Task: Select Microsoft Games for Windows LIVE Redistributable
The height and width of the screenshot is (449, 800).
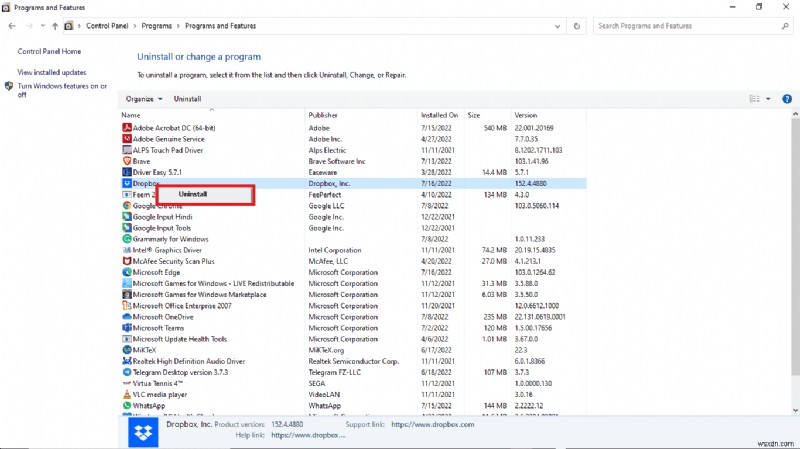Action: coord(353,283)
